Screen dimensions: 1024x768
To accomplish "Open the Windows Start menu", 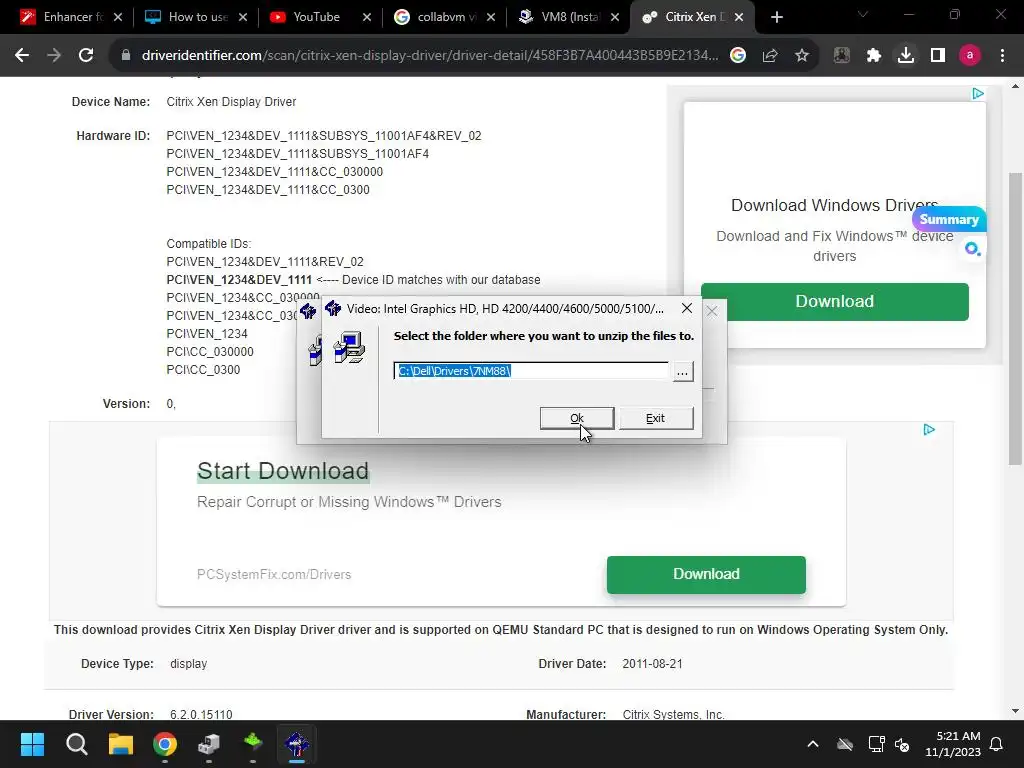I will [x=32, y=744].
